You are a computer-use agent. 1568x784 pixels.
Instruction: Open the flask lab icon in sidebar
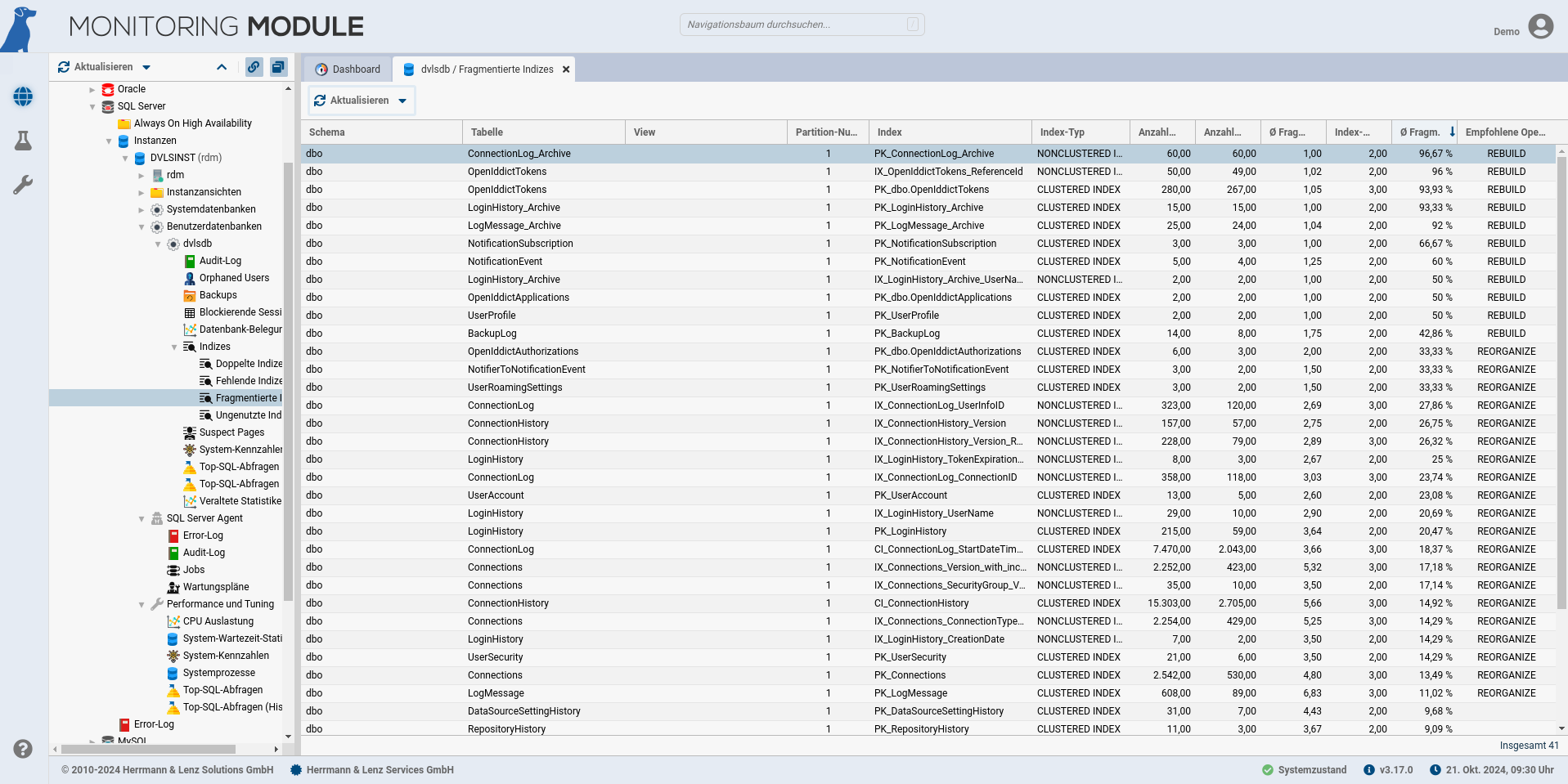pyautogui.click(x=23, y=141)
